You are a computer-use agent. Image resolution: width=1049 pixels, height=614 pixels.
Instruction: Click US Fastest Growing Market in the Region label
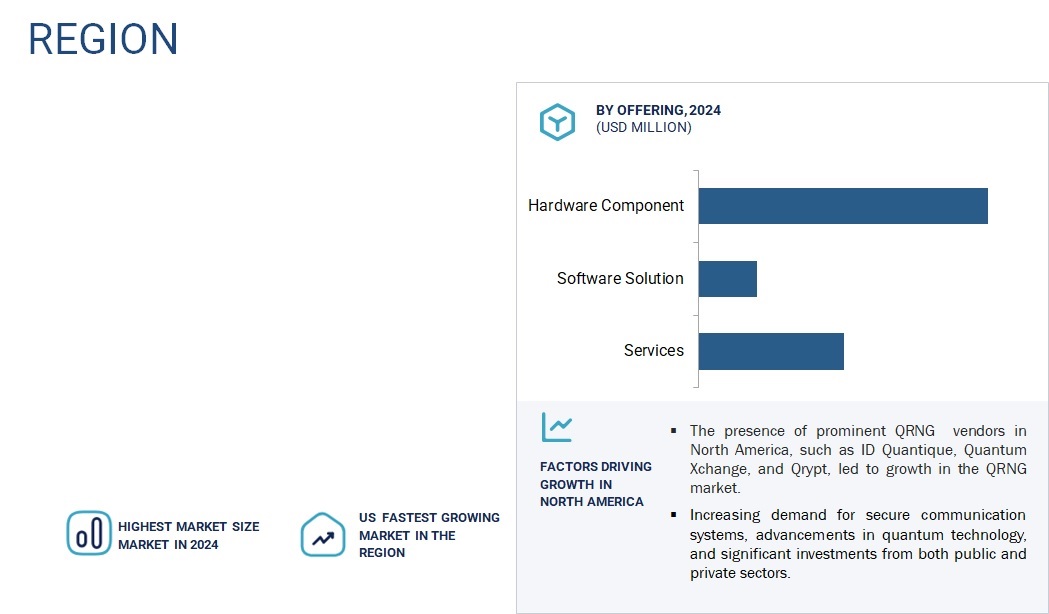click(429, 535)
